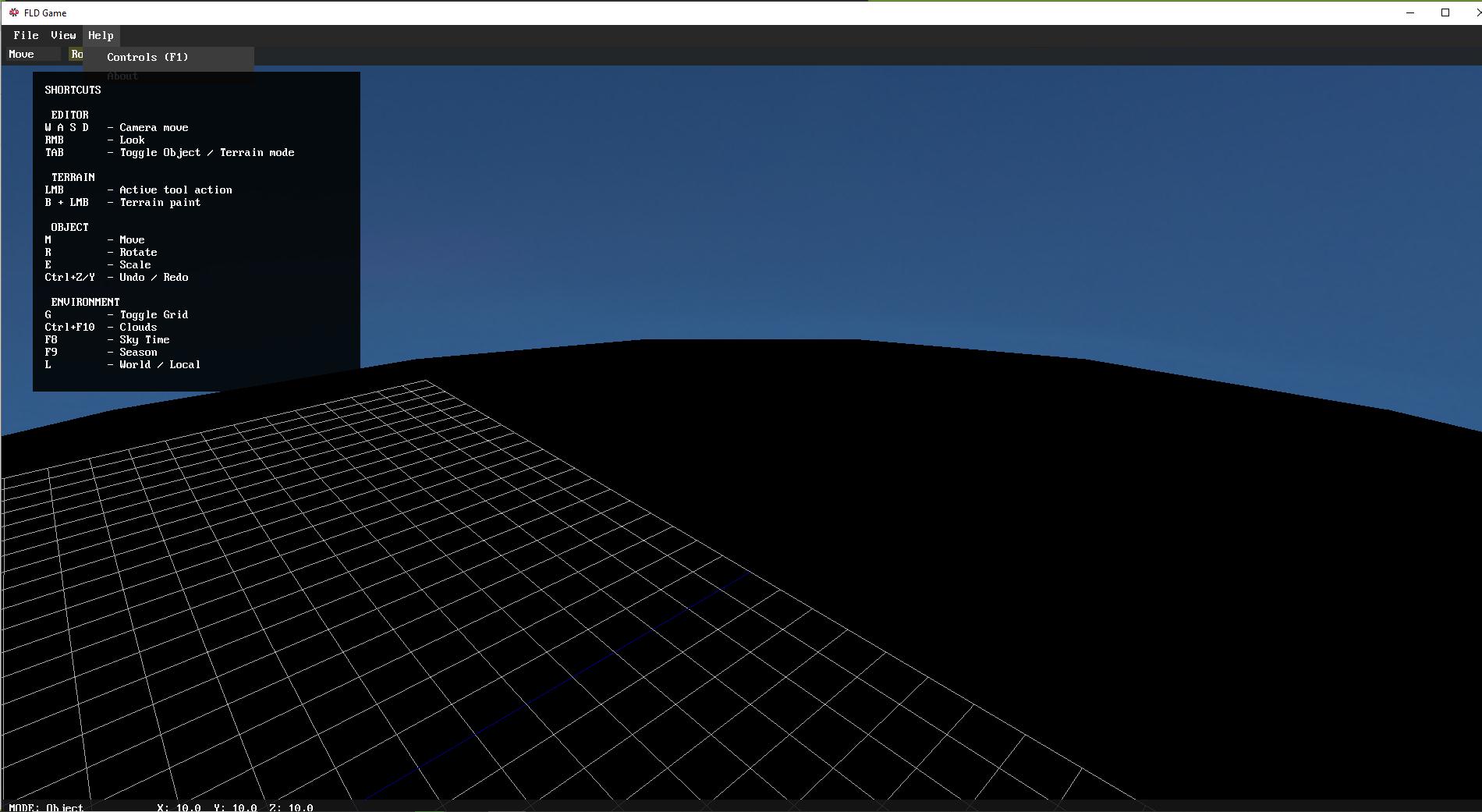Click the Z coordinate value in status bar
1482x812 pixels.
click(x=291, y=807)
